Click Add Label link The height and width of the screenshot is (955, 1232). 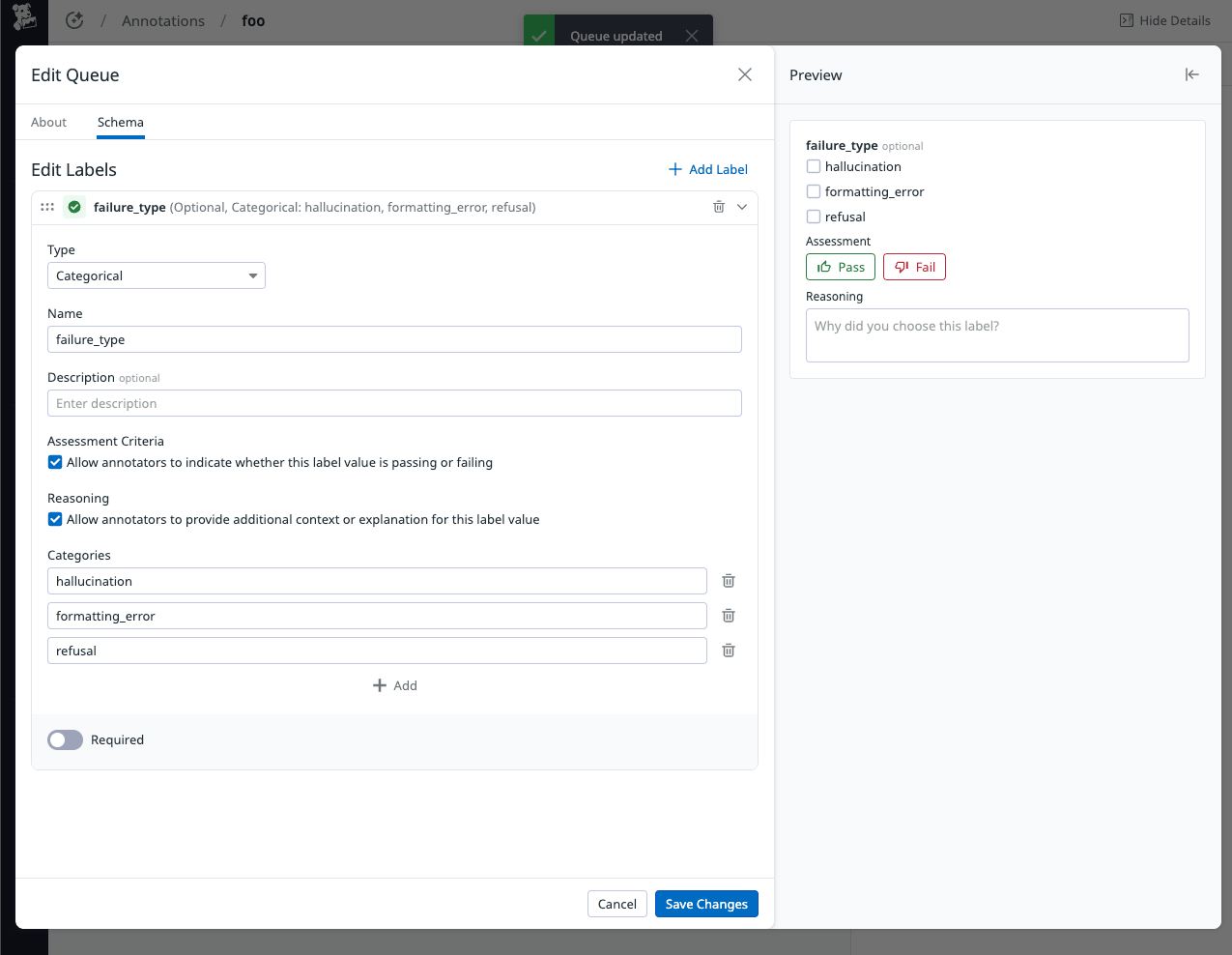(x=708, y=169)
